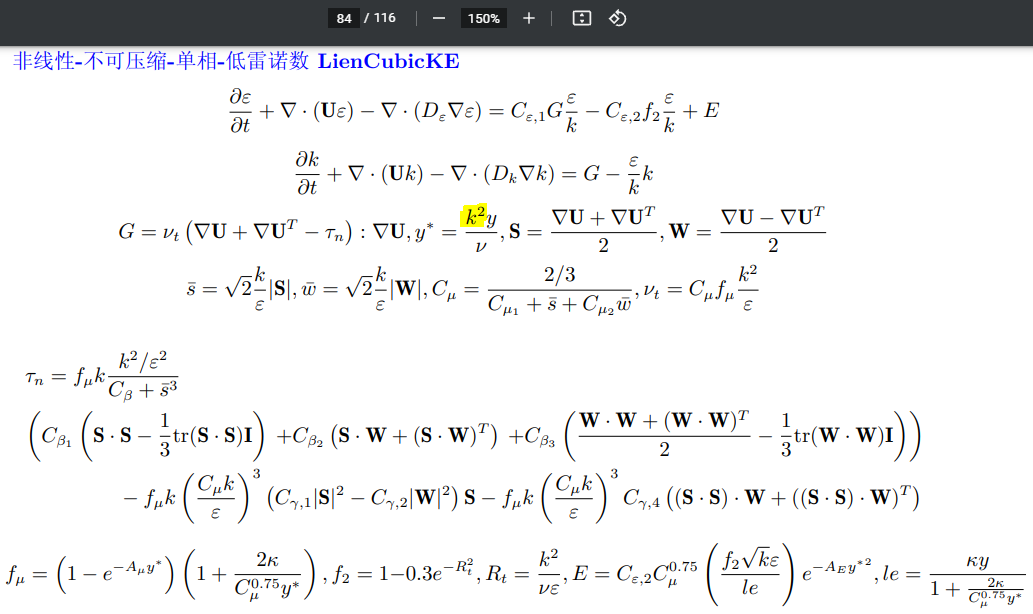1033x614 pixels.
Task: Click the Chinese heading '非线性-不可压缩-单相-低雷诺数'
Action: (161, 61)
